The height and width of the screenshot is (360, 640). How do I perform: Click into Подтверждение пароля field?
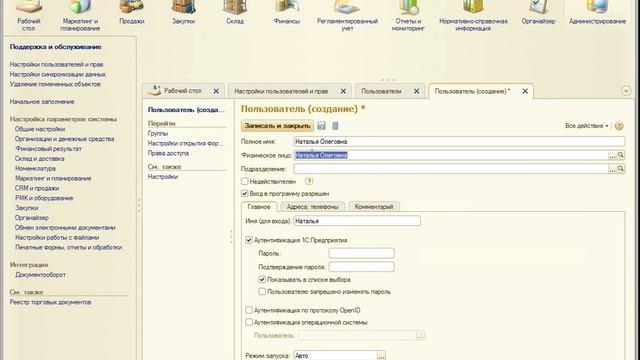click(x=362, y=267)
